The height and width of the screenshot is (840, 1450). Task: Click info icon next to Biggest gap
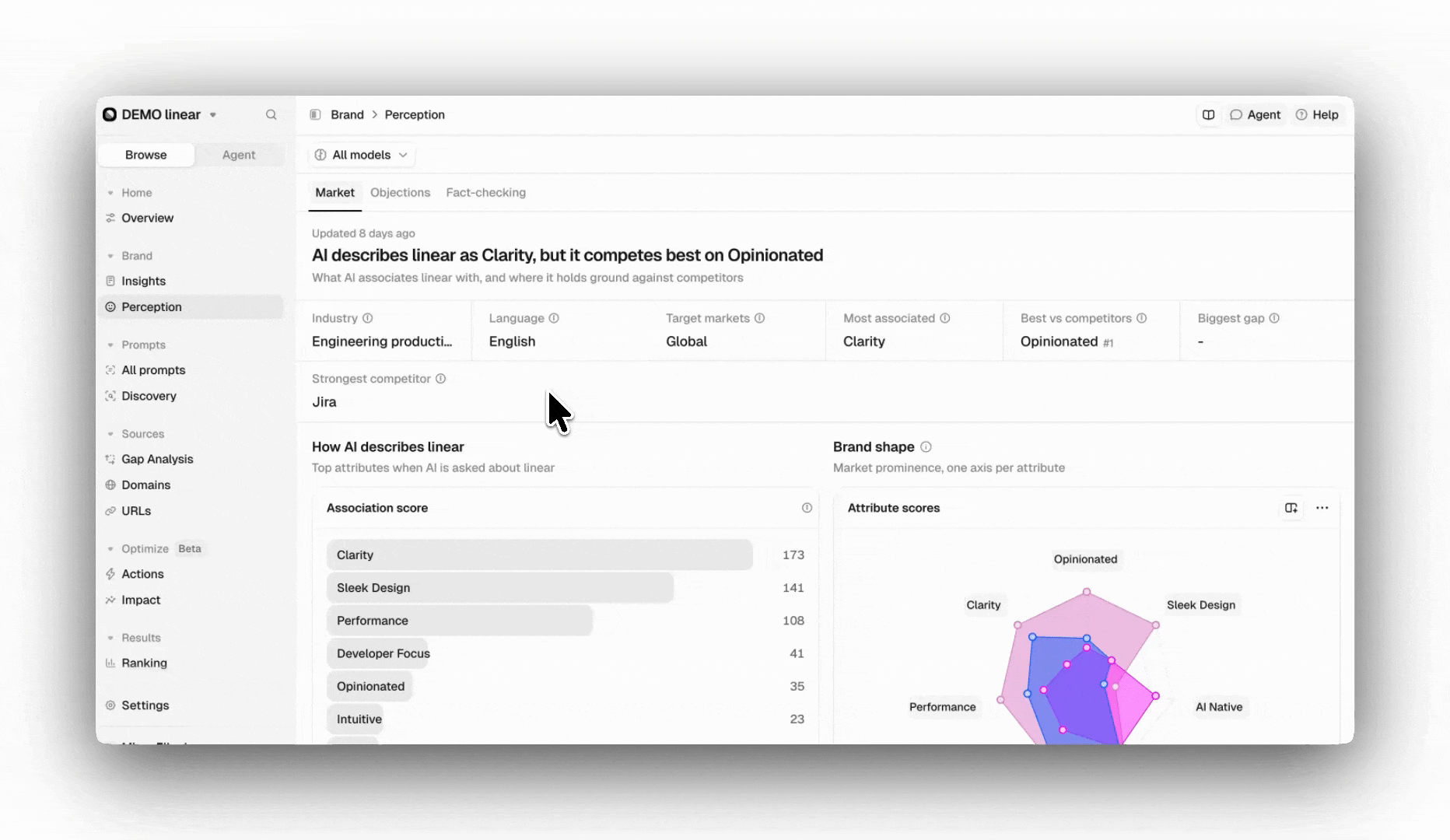coord(1274,318)
